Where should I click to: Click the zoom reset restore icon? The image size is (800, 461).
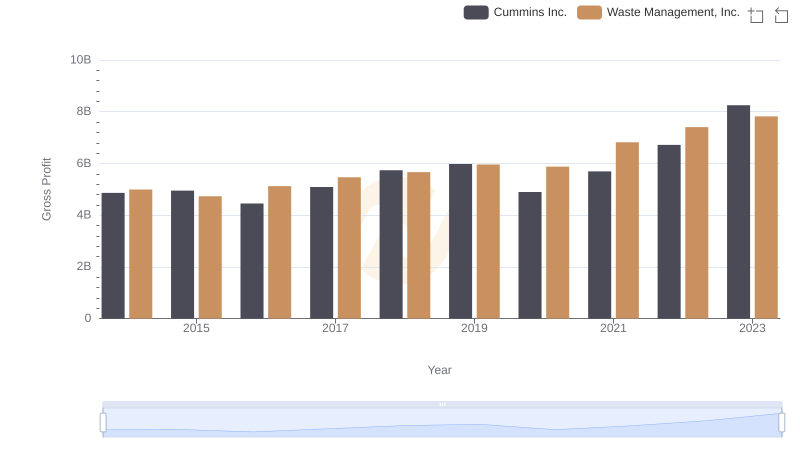pyautogui.click(x=781, y=14)
